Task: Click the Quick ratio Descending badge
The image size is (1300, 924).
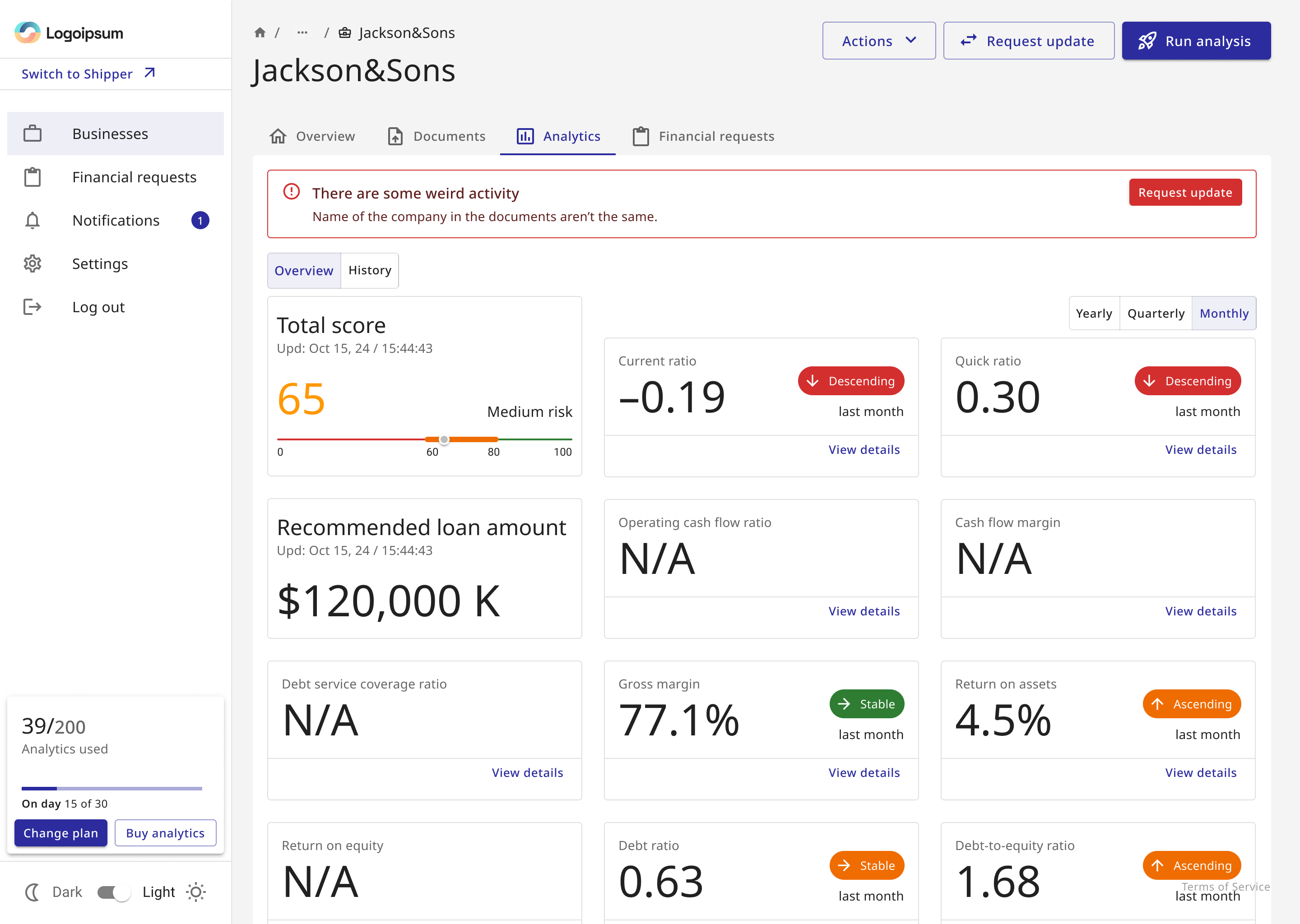Action: pyautogui.click(x=1188, y=381)
